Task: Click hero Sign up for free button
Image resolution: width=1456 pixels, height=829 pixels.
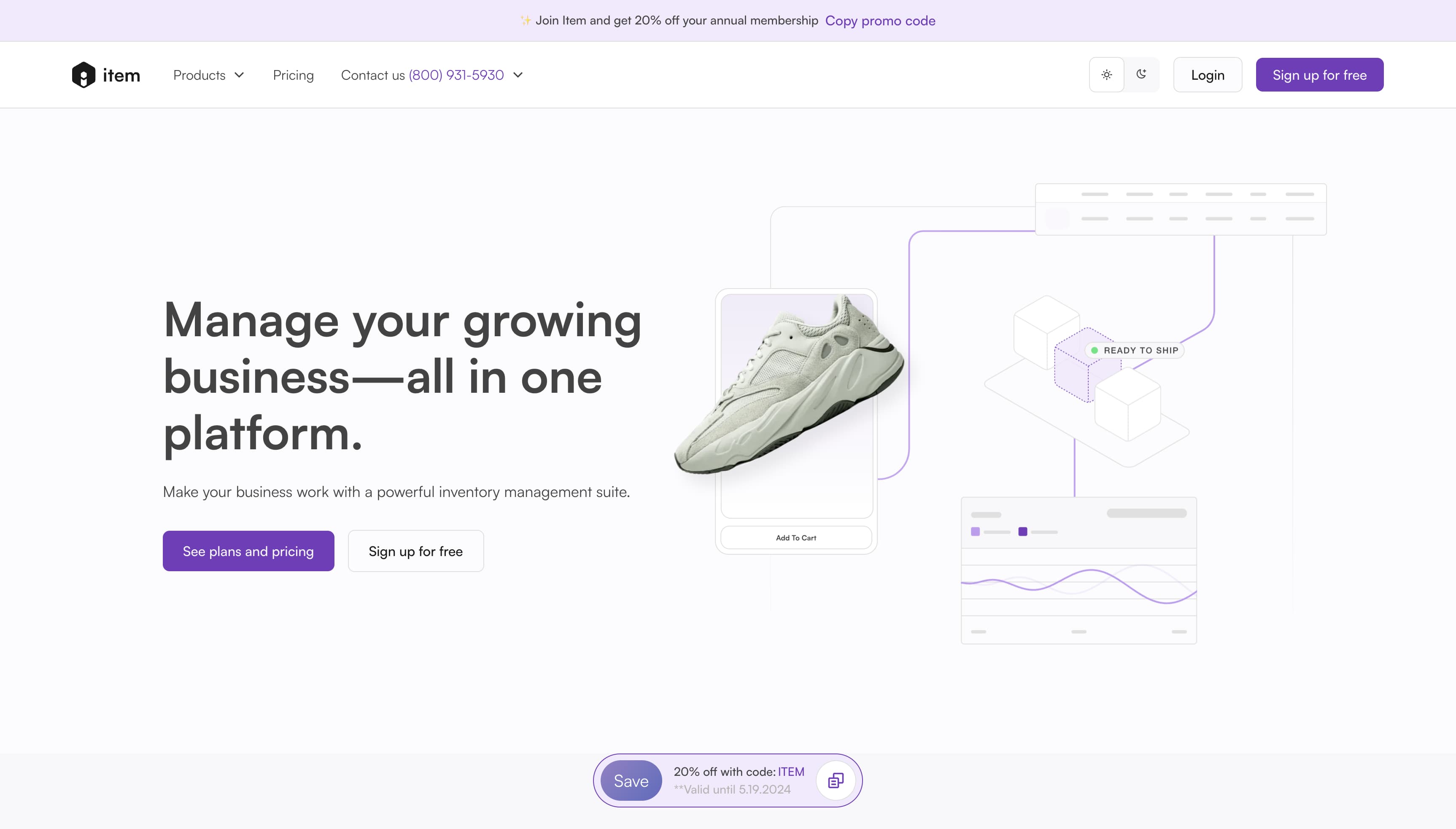Action: tap(415, 551)
